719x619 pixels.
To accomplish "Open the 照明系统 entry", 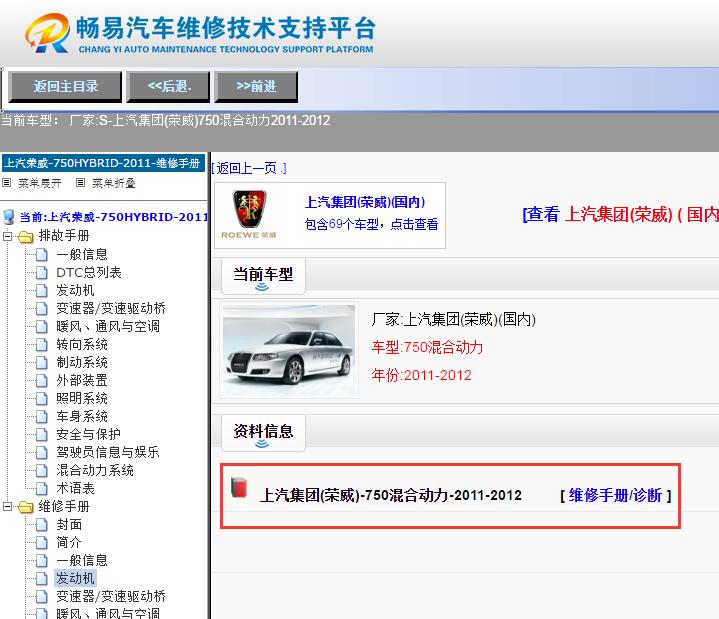I will click(82, 398).
